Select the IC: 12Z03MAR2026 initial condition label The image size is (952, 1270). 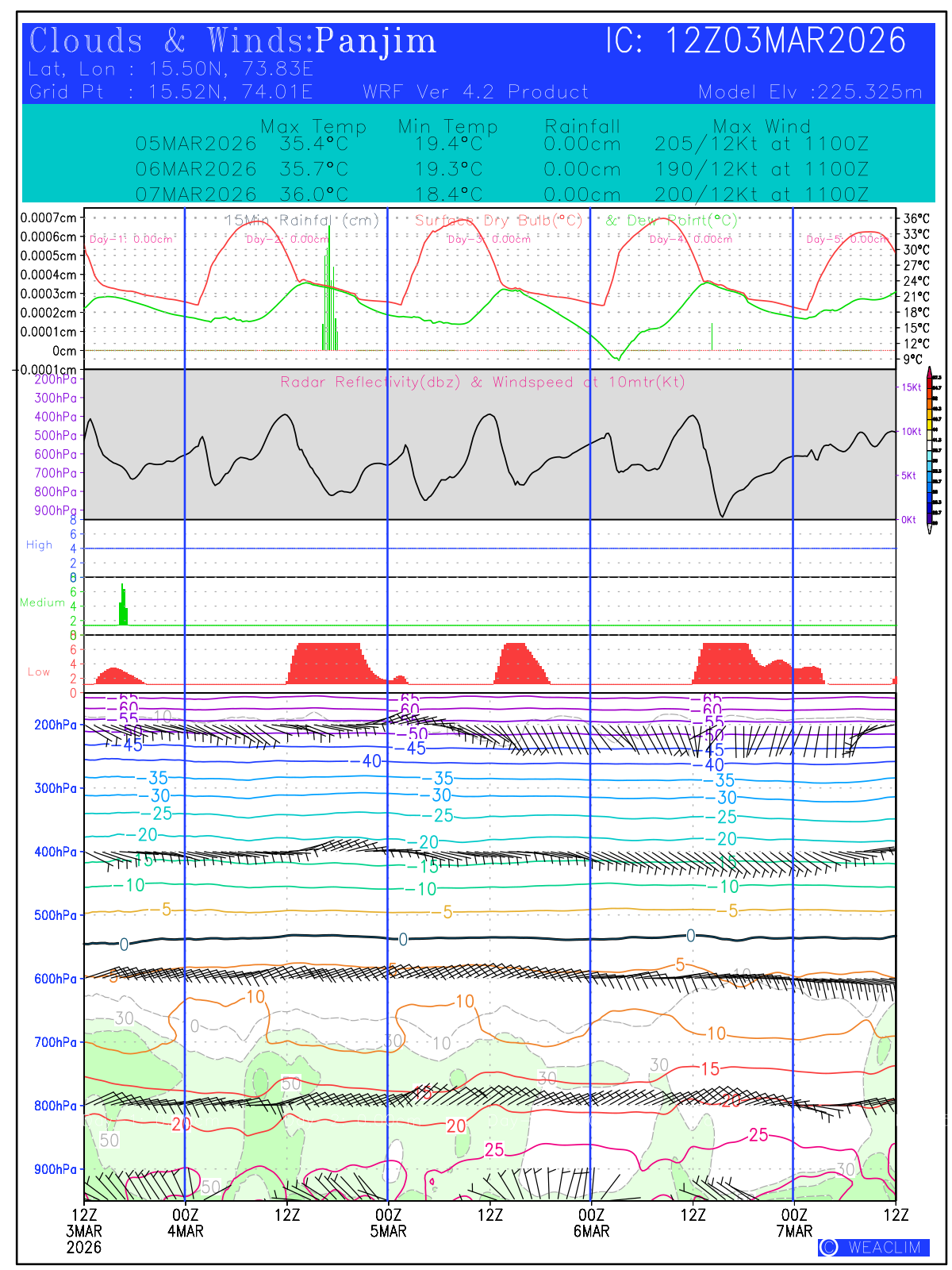[755, 41]
